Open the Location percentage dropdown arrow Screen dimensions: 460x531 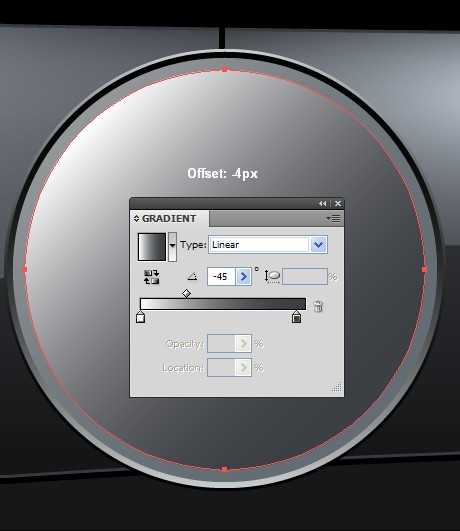(x=243, y=367)
